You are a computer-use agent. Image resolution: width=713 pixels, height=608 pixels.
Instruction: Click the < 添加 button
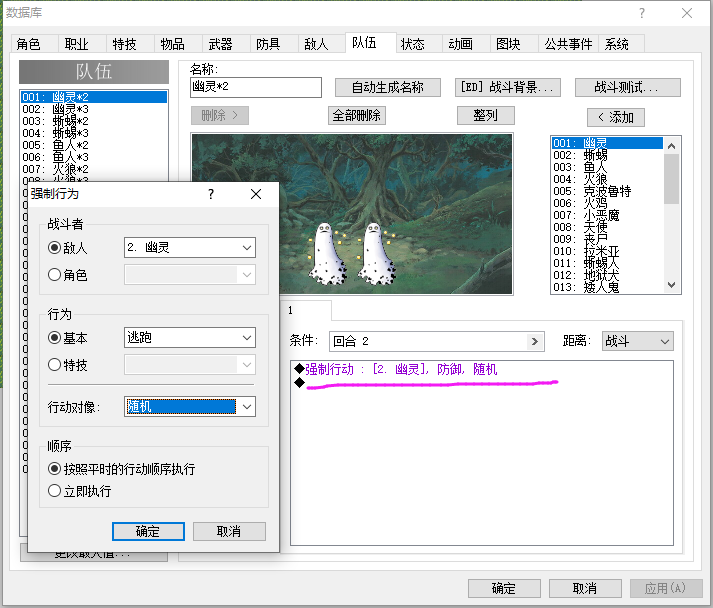(x=616, y=117)
